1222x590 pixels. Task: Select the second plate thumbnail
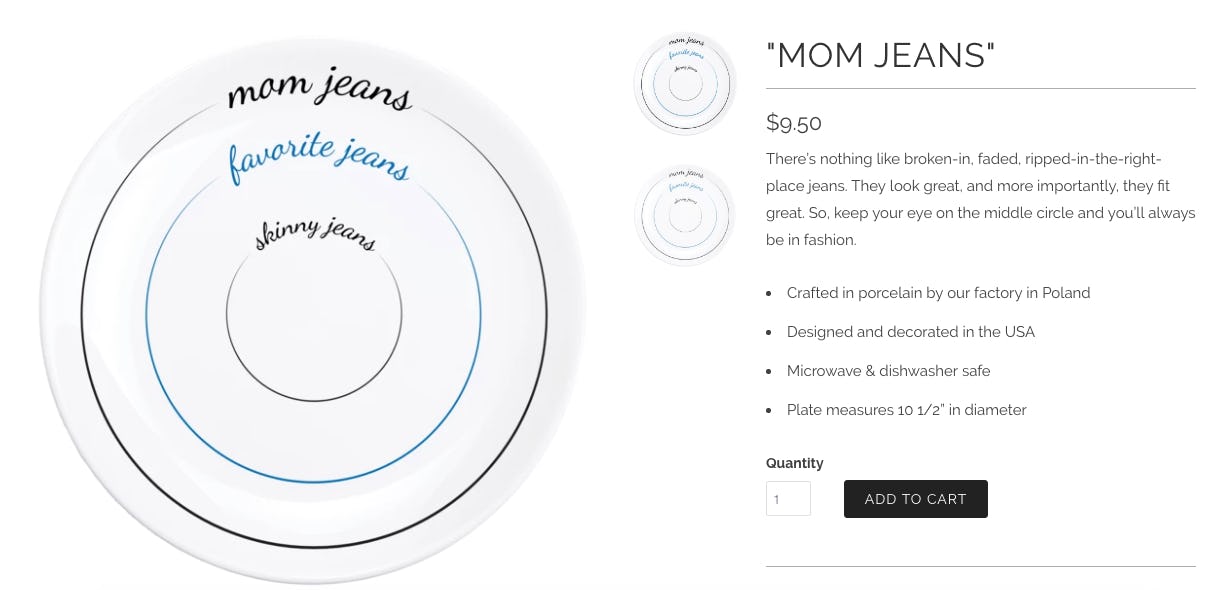685,215
